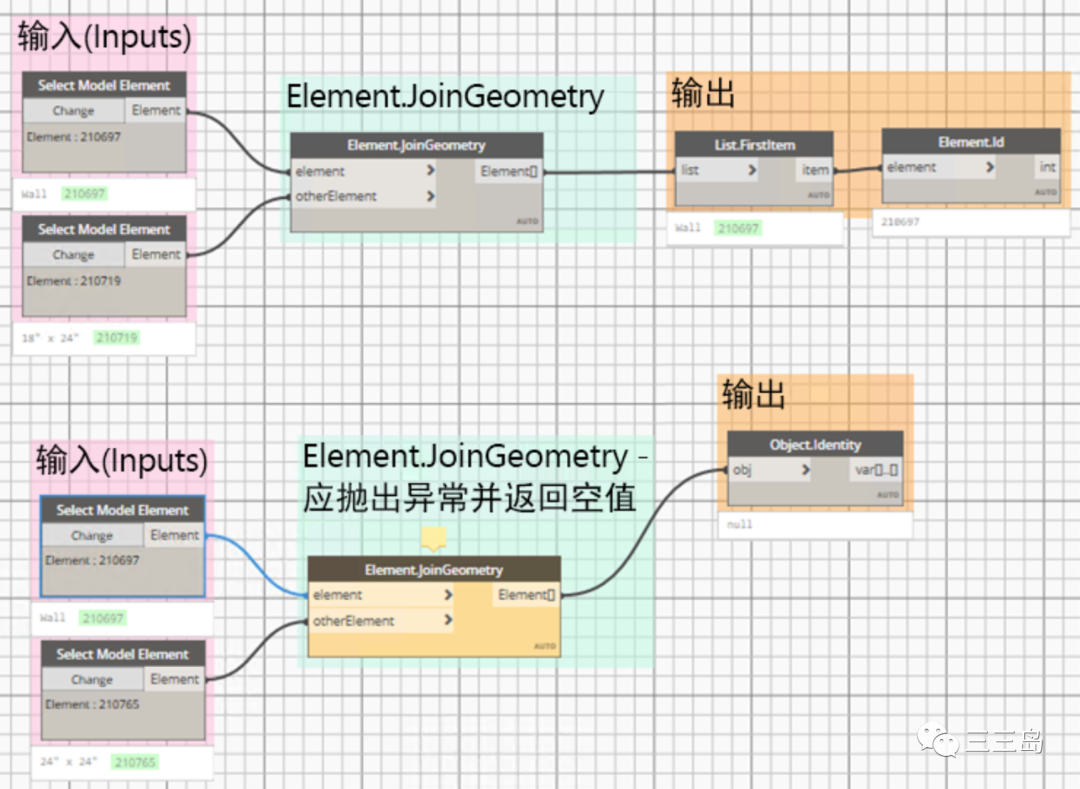This screenshot has height=789, width=1080.
Task: Click the var[]..[] output port of Object.Identity
Action: pyautogui.click(x=876, y=470)
